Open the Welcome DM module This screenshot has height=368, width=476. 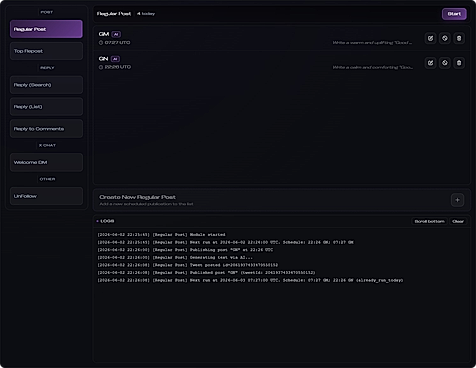pyautogui.click(x=46, y=162)
